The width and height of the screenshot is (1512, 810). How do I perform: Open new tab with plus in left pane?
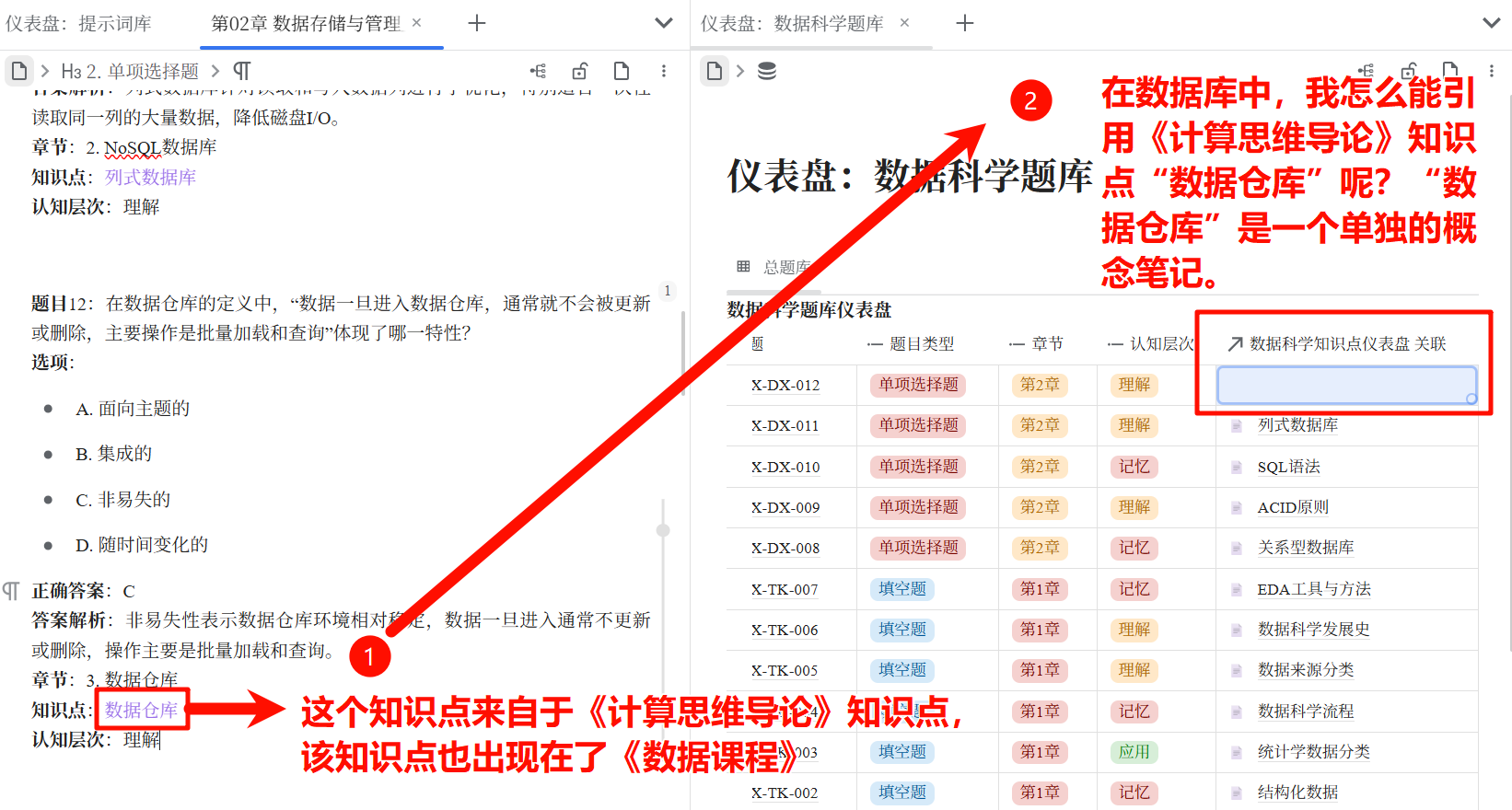pos(476,23)
